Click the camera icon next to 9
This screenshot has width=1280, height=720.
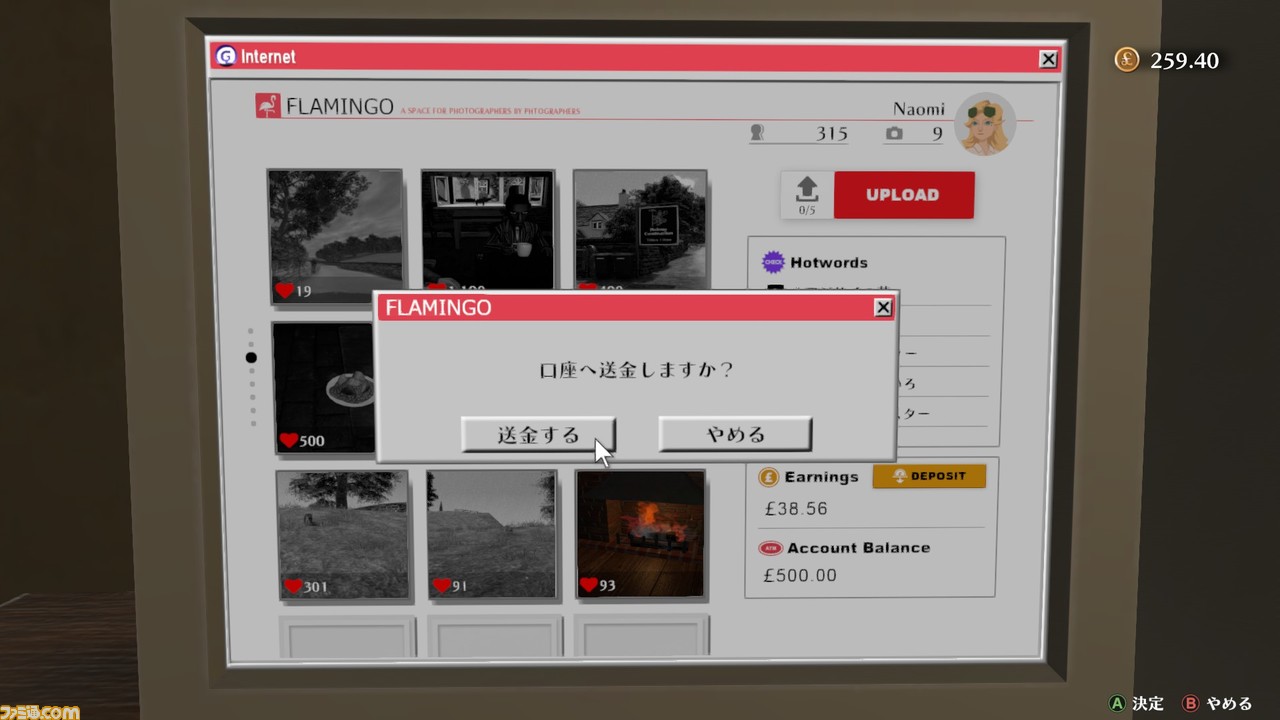click(x=894, y=133)
